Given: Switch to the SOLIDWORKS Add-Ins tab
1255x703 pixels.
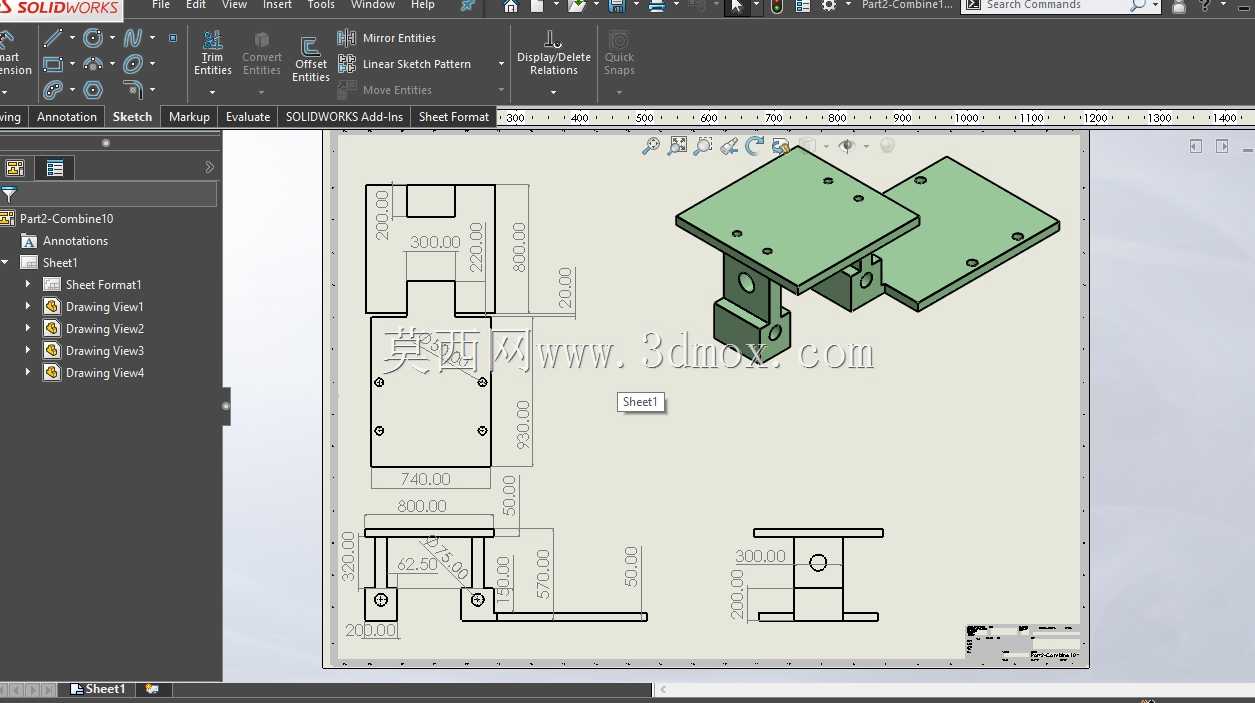Looking at the screenshot, I should 344,117.
